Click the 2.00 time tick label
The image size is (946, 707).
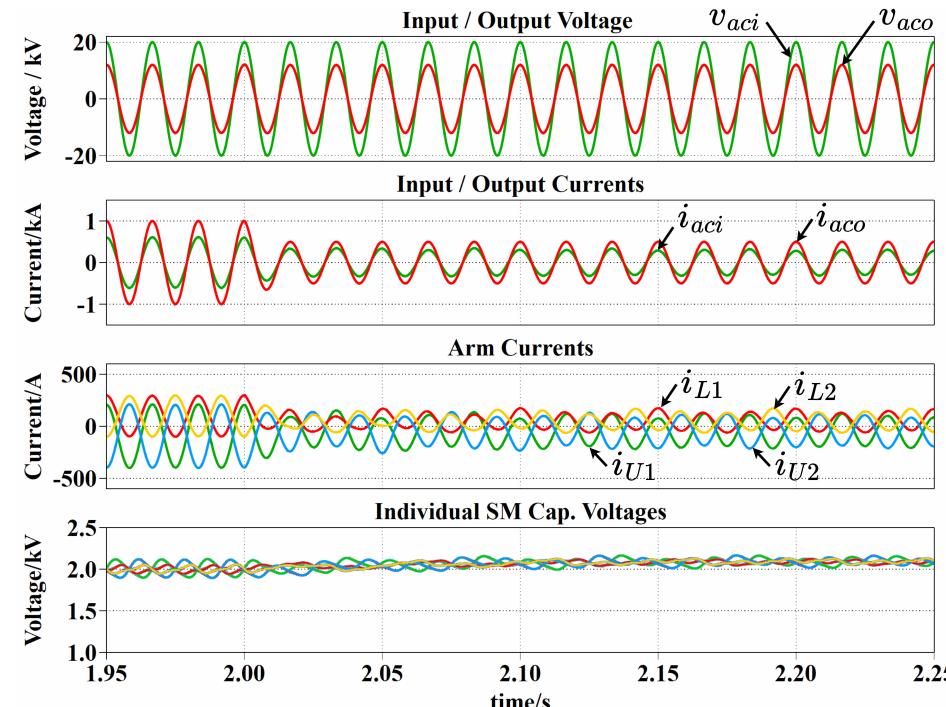(x=244, y=673)
